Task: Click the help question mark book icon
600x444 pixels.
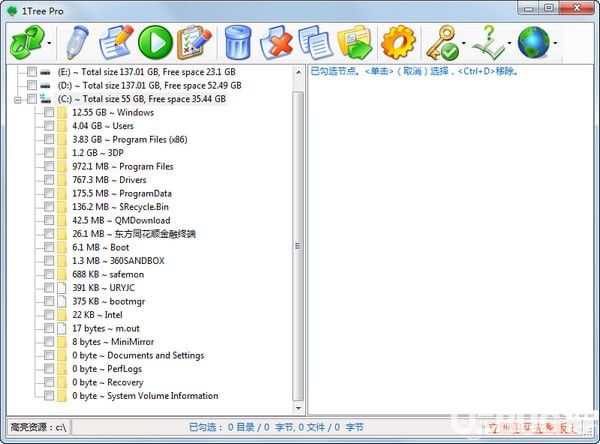Action: pyautogui.click(x=489, y=42)
